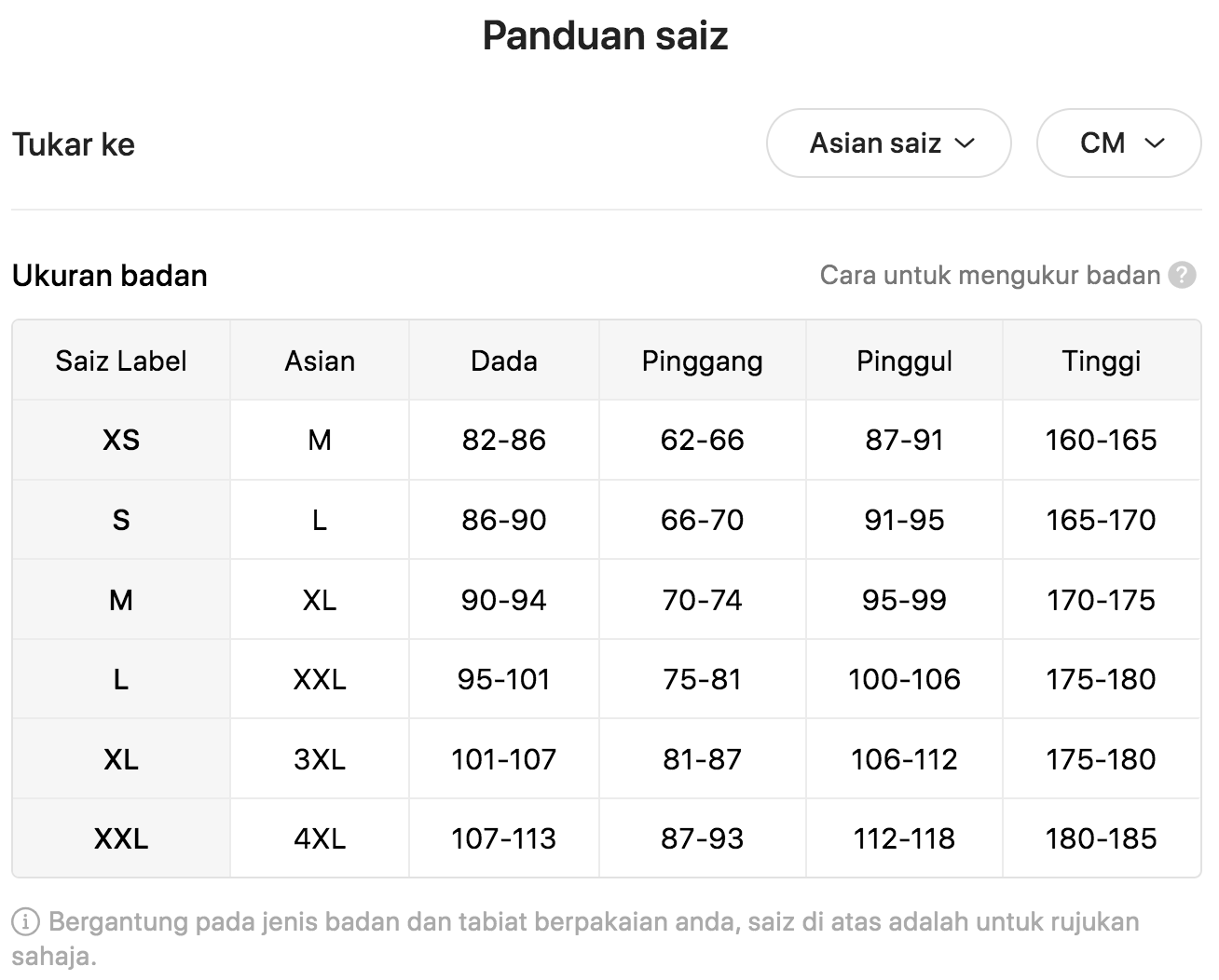Open the Asian saiz dropdown
The width and height of the screenshot is (1219, 980).
[x=888, y=143]
